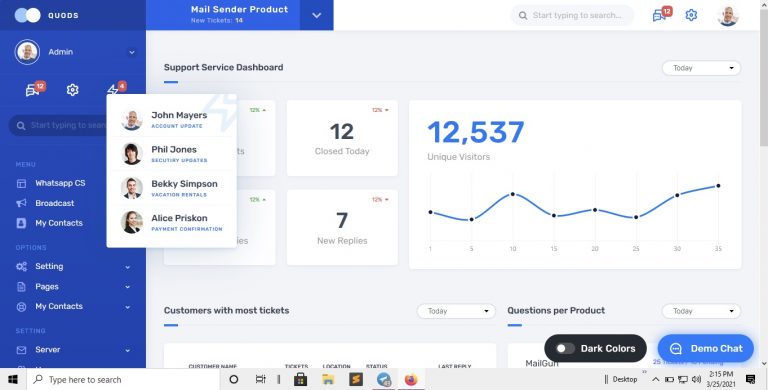Click My Contacts lifebuoy icon in Options
Screen dimensions: 768x390
(22, 307)
